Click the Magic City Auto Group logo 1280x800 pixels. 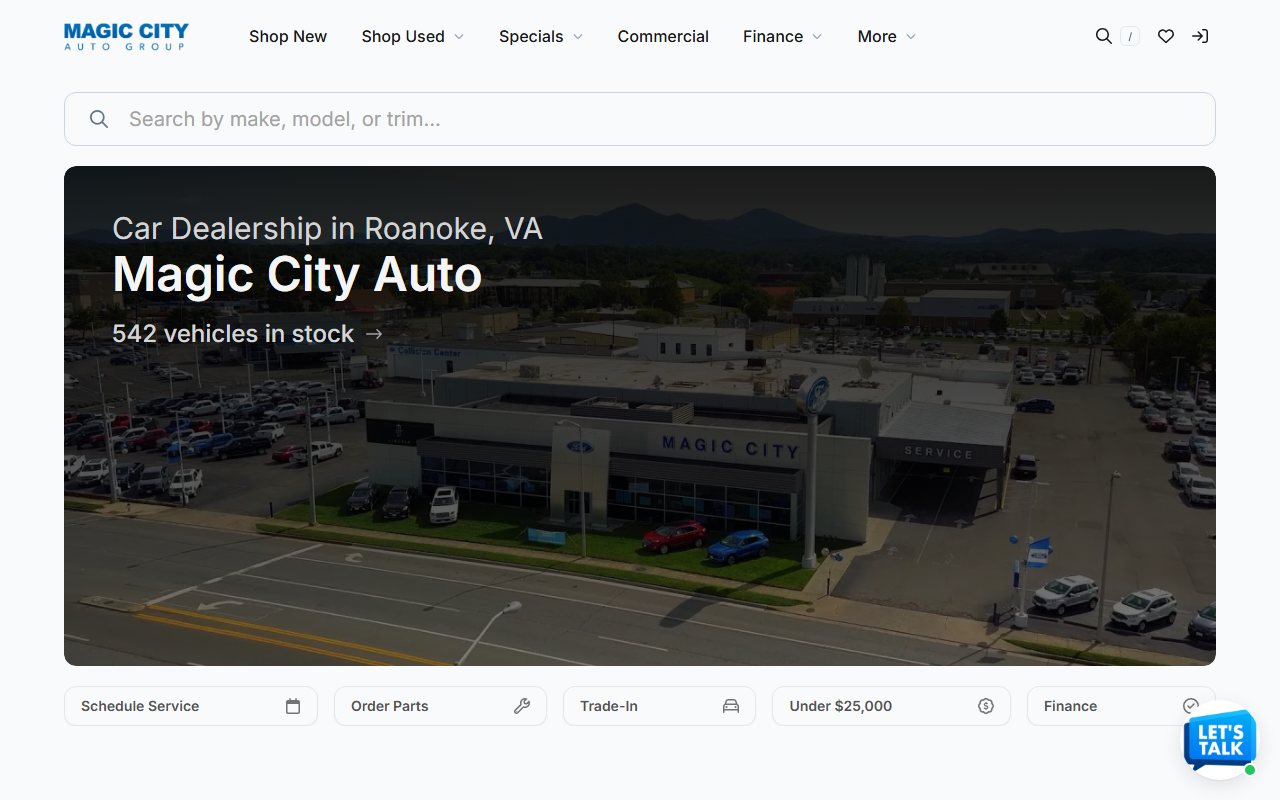pos(126,36)
